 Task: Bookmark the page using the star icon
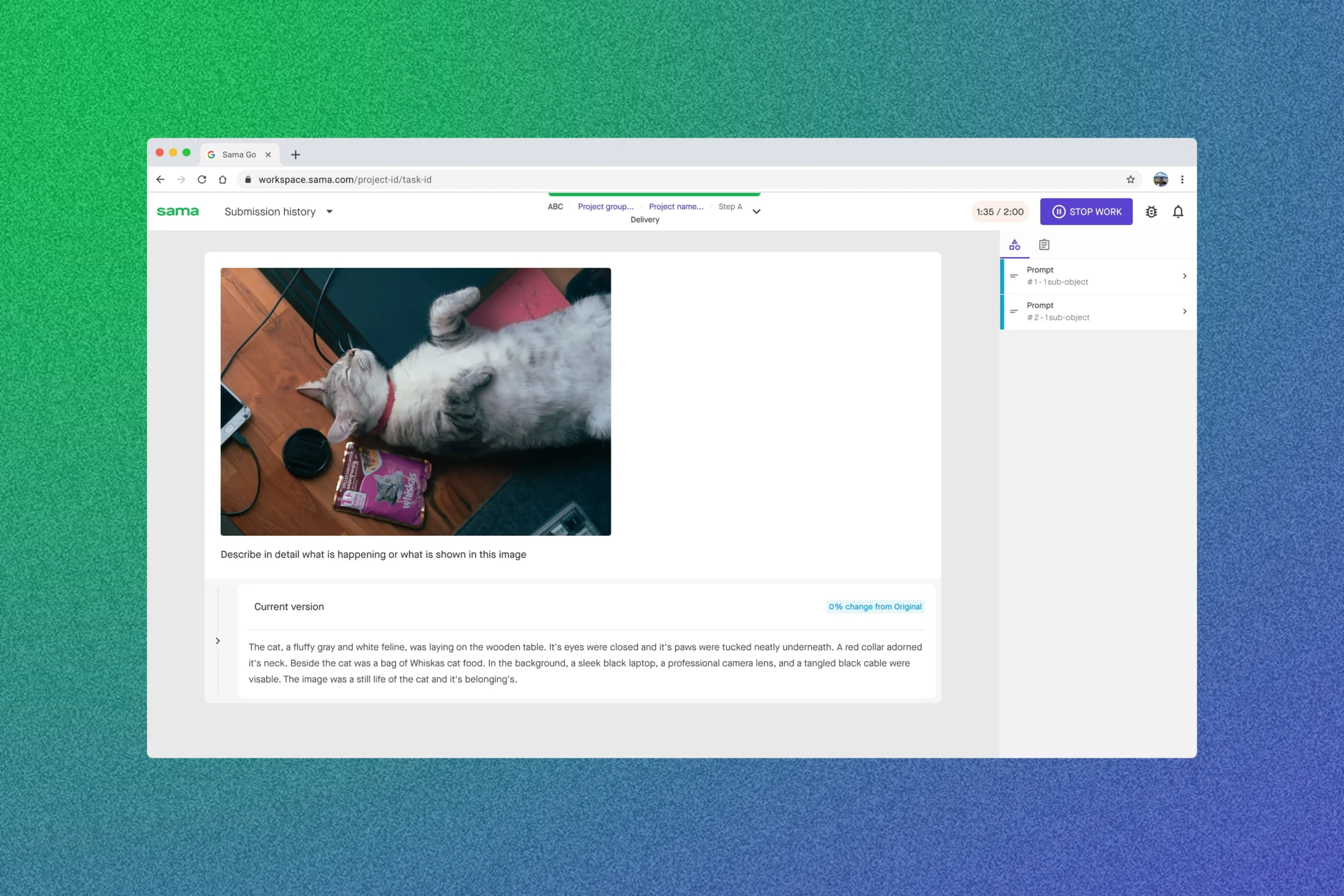pyautogui.click(x=1131, y=180)
